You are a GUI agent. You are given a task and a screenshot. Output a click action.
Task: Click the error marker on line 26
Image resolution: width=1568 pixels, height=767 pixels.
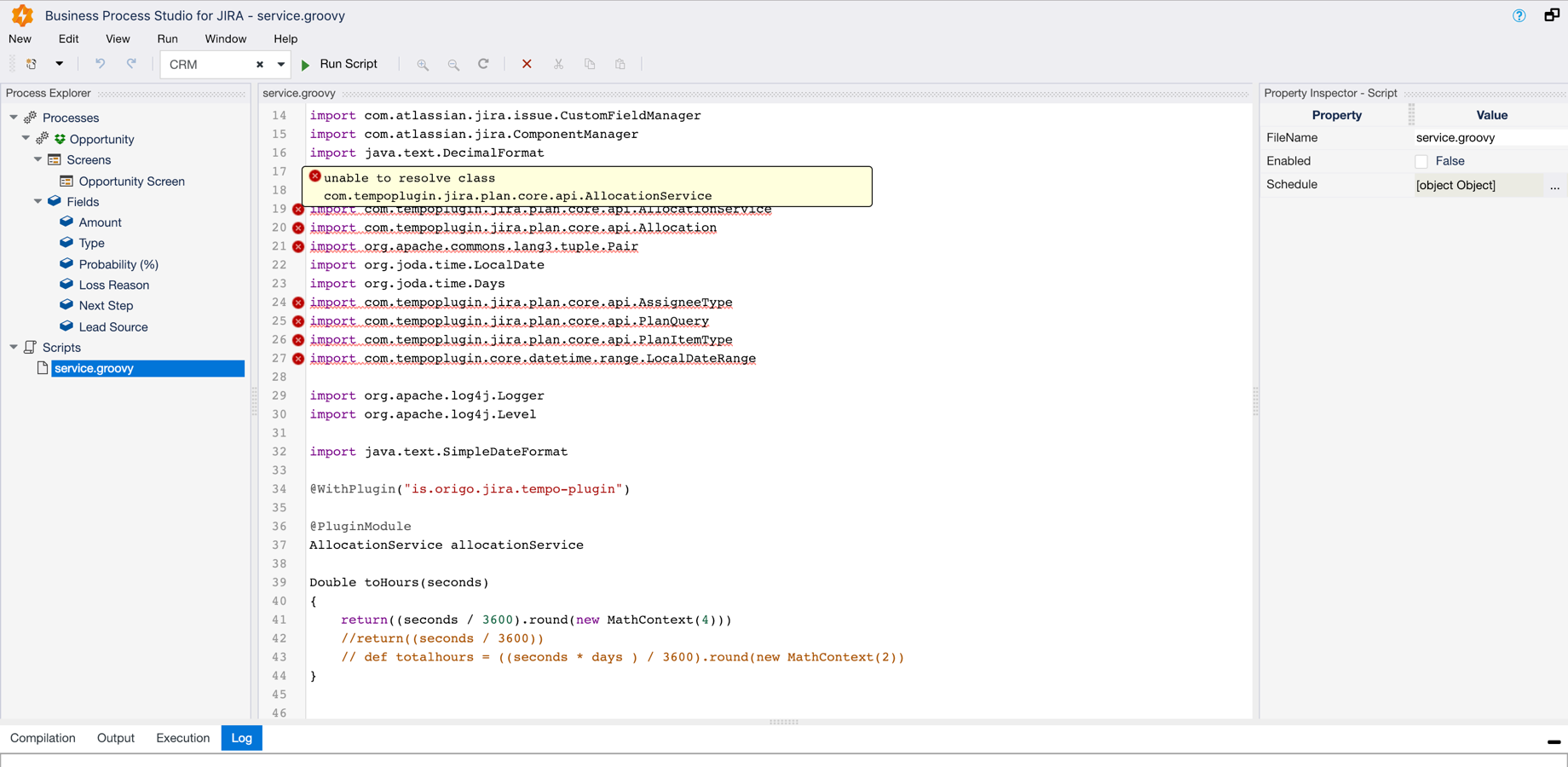pos(298,340)
